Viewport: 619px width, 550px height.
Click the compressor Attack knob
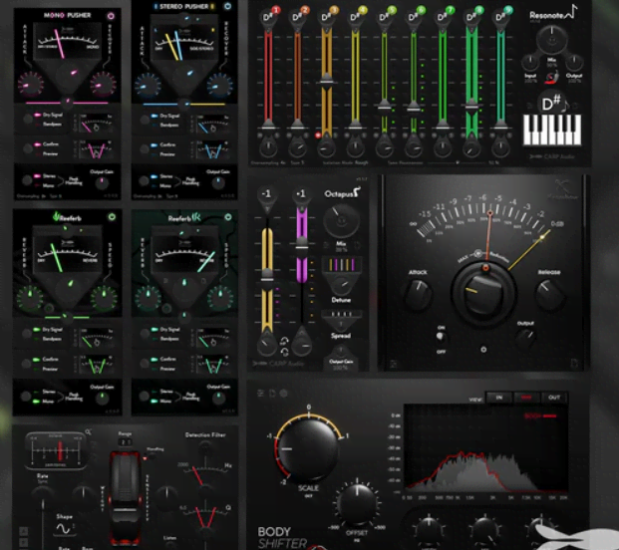[x=418, y=294]
